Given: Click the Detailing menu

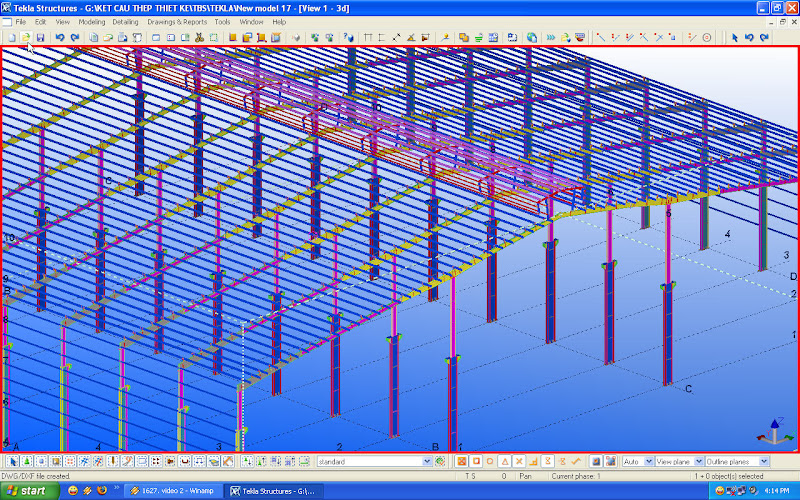Looking at the screenshot, I should pyautogui.click(x=126, y=21).
